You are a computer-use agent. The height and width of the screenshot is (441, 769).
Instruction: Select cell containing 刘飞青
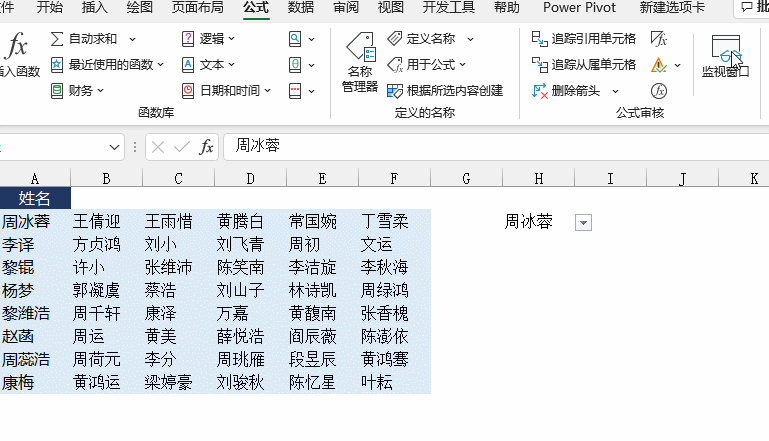251,245
